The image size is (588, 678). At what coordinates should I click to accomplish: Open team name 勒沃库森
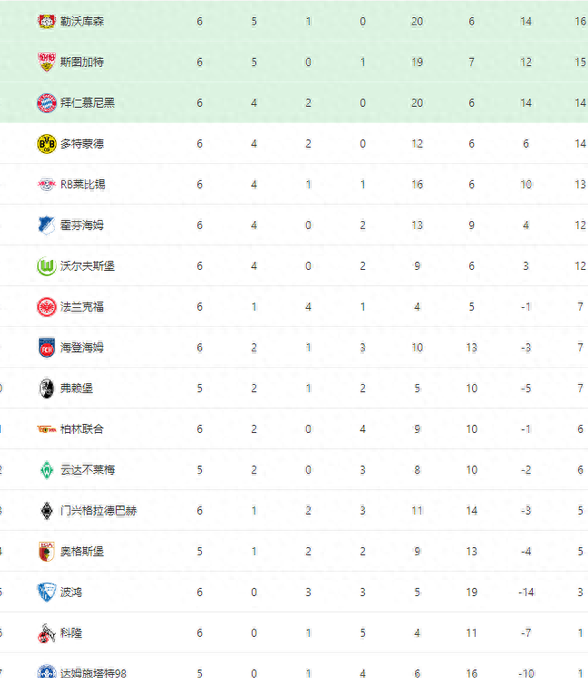[x=82, y=21]
